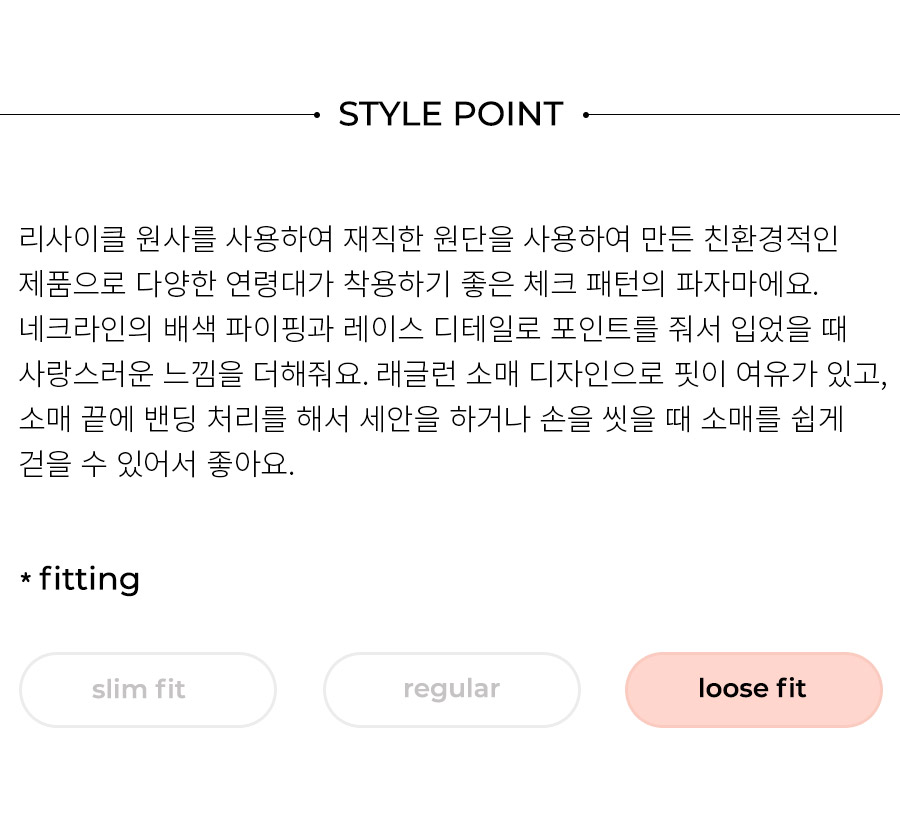The height and width of the screenshot is (818, 900).
Task: Click the dot left of STYLE POINT
Action: [317, 115]
